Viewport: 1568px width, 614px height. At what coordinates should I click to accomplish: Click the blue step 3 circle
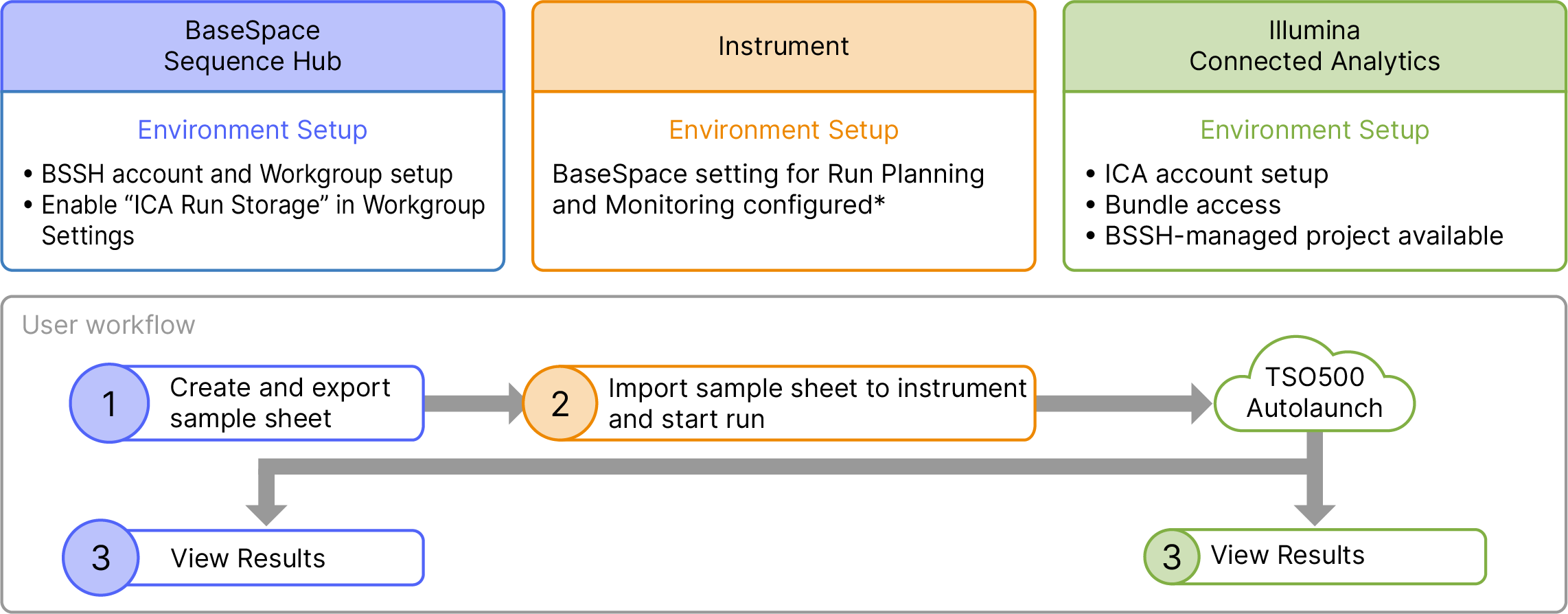click(x=101, y=557)
